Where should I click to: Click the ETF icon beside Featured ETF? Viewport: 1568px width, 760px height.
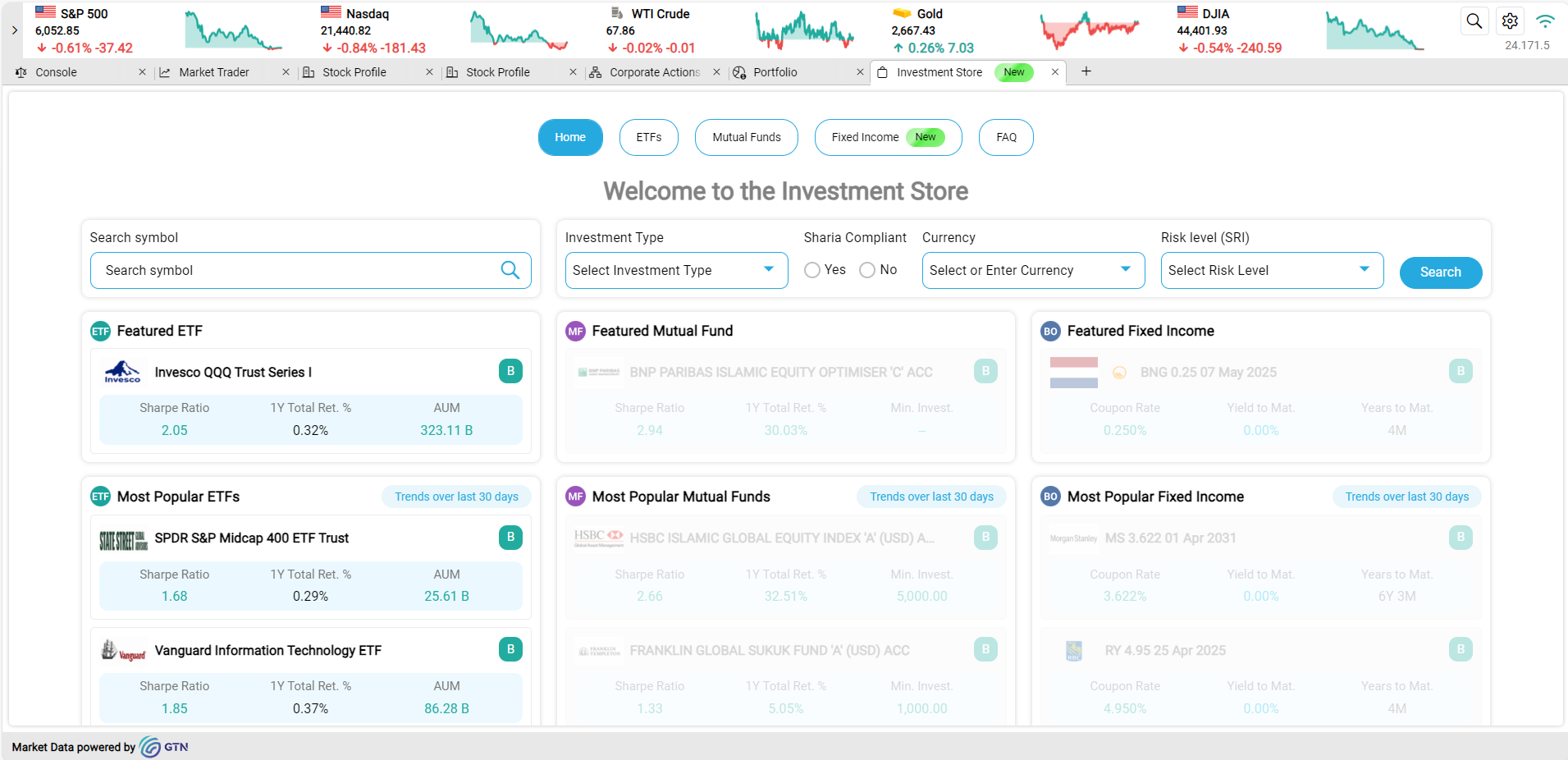(x=100, y=332)
